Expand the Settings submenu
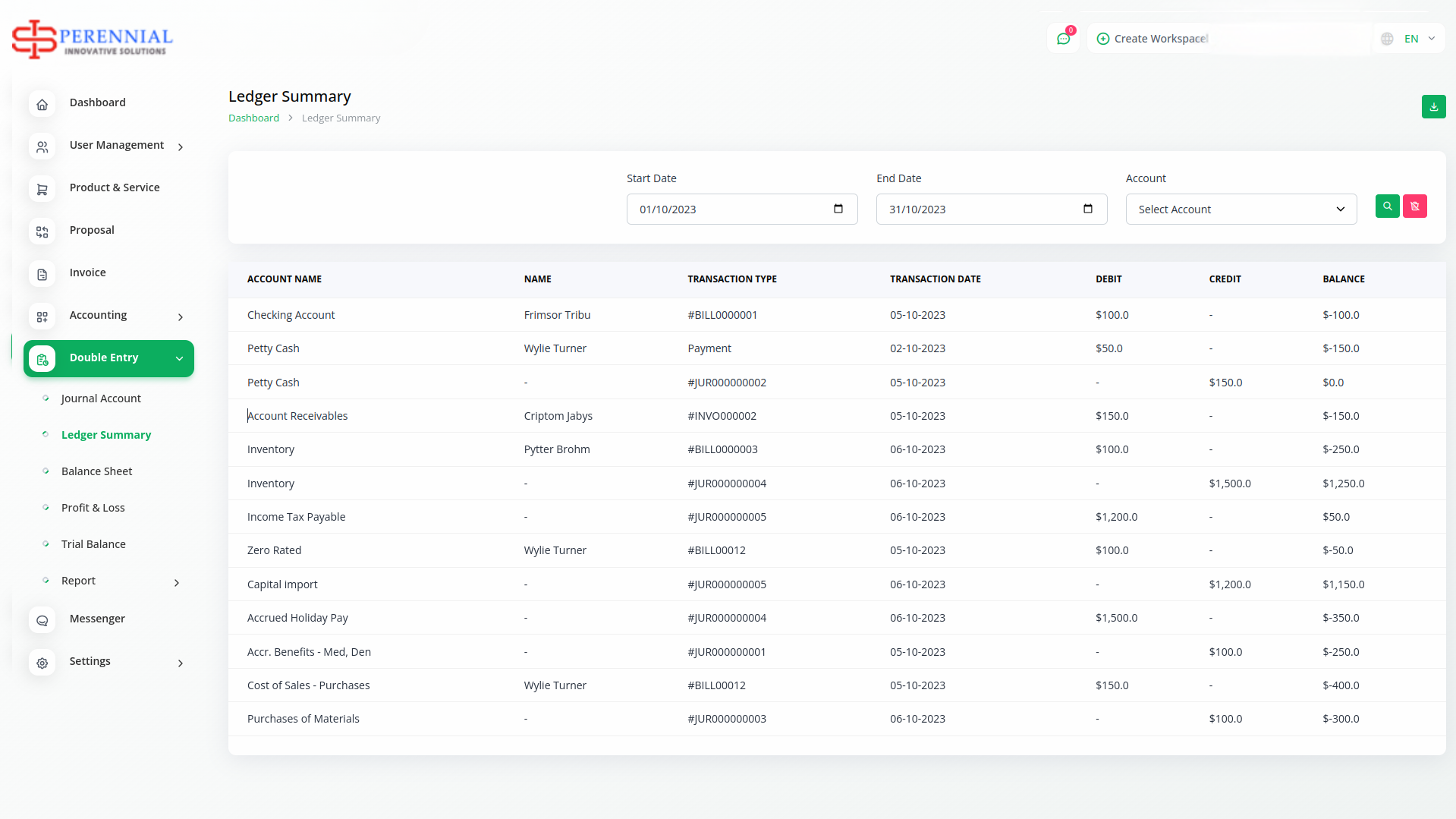The image size is (1456, 819). point(180,663)
